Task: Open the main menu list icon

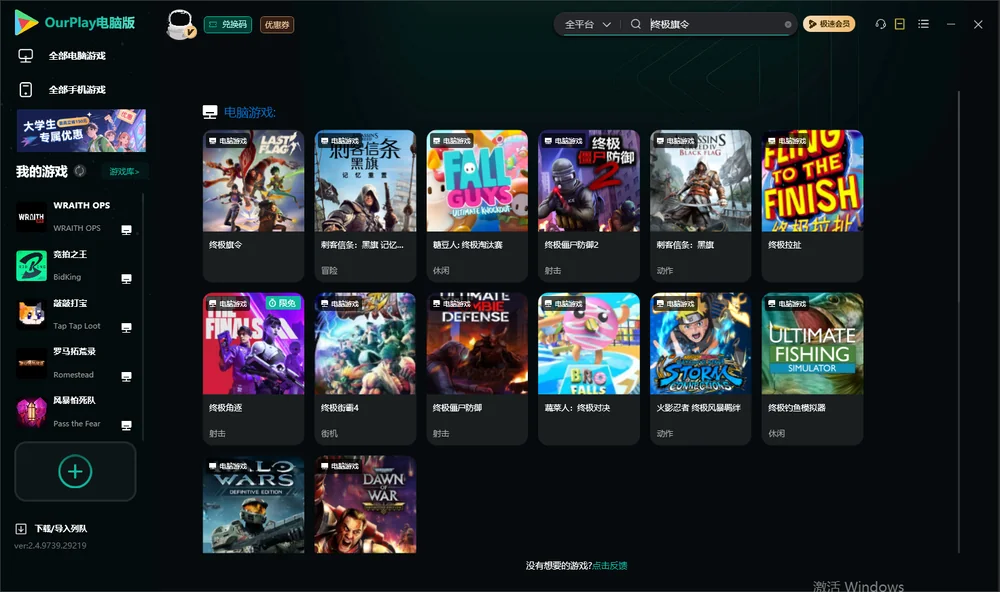Action: pos(923,24)
